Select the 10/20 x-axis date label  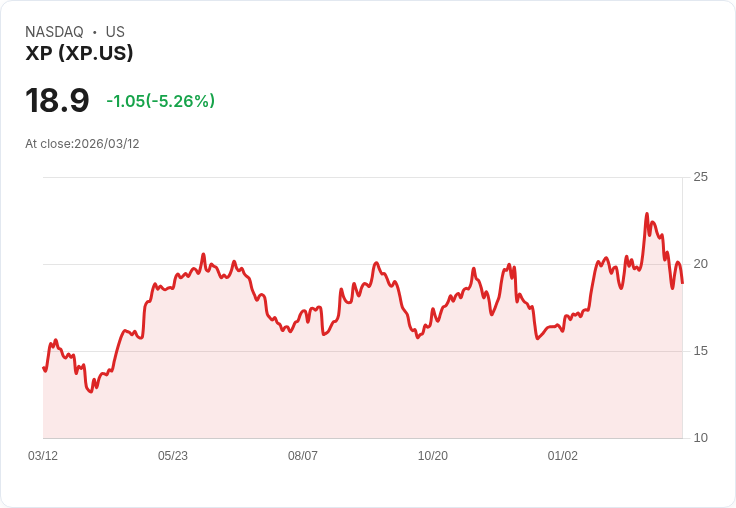pos(433,456)
